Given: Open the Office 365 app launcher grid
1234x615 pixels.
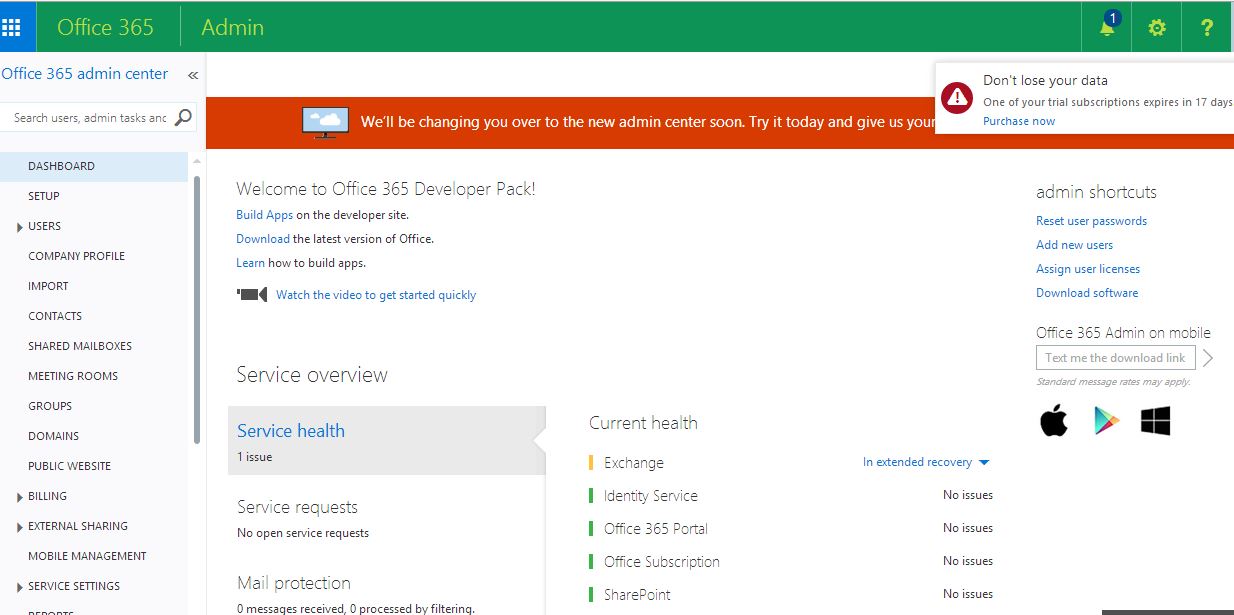Looking at the screenshot, I should pos(15,26).
